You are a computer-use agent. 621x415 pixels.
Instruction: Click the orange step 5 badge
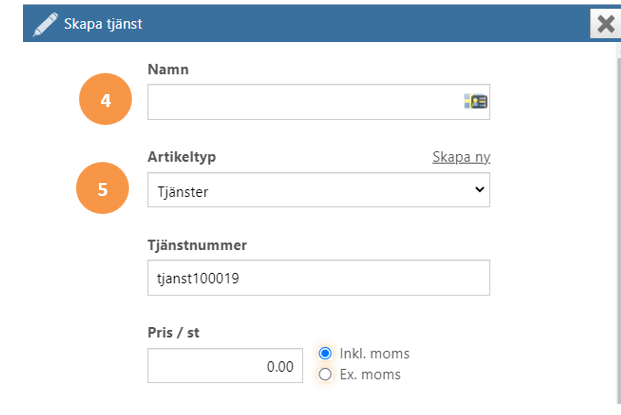click(x=103, y=188)
